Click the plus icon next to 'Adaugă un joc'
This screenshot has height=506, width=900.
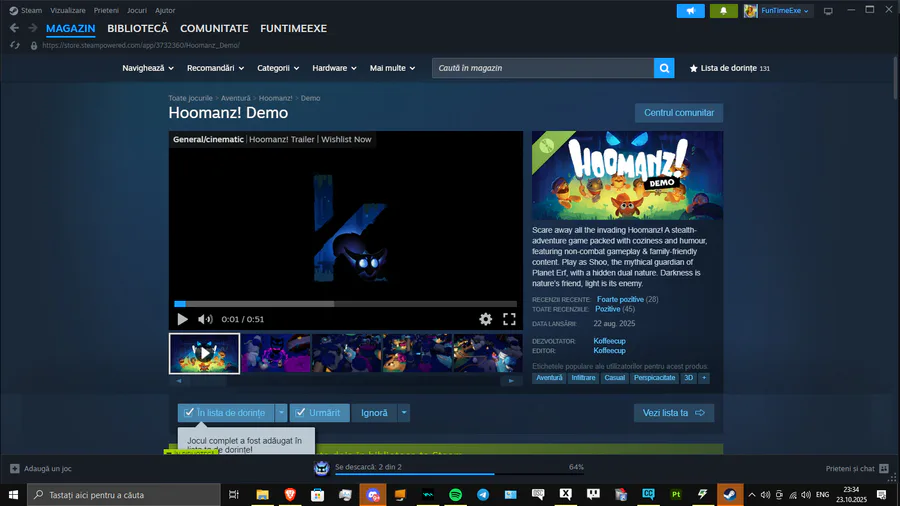[x=15, y=469]
